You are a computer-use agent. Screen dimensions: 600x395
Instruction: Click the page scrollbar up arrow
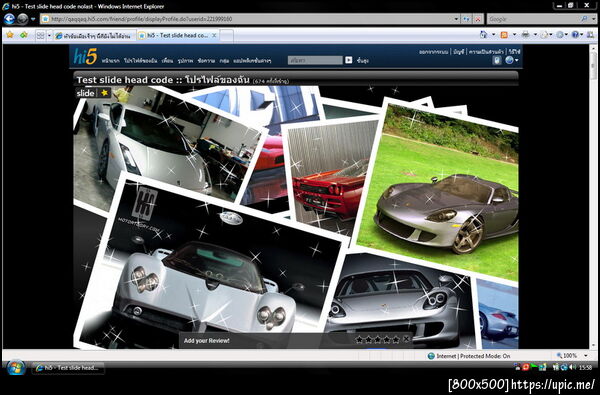[x=593, y=48]
